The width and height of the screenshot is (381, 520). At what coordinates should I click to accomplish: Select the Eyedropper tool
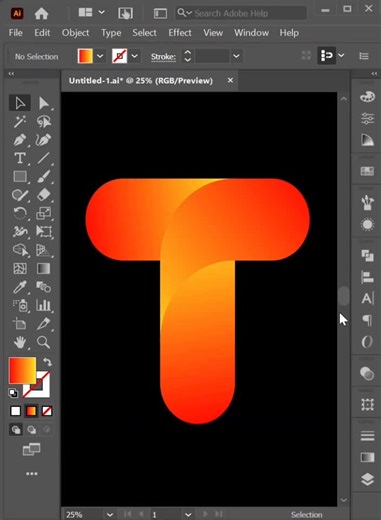[x=20, y=287]
